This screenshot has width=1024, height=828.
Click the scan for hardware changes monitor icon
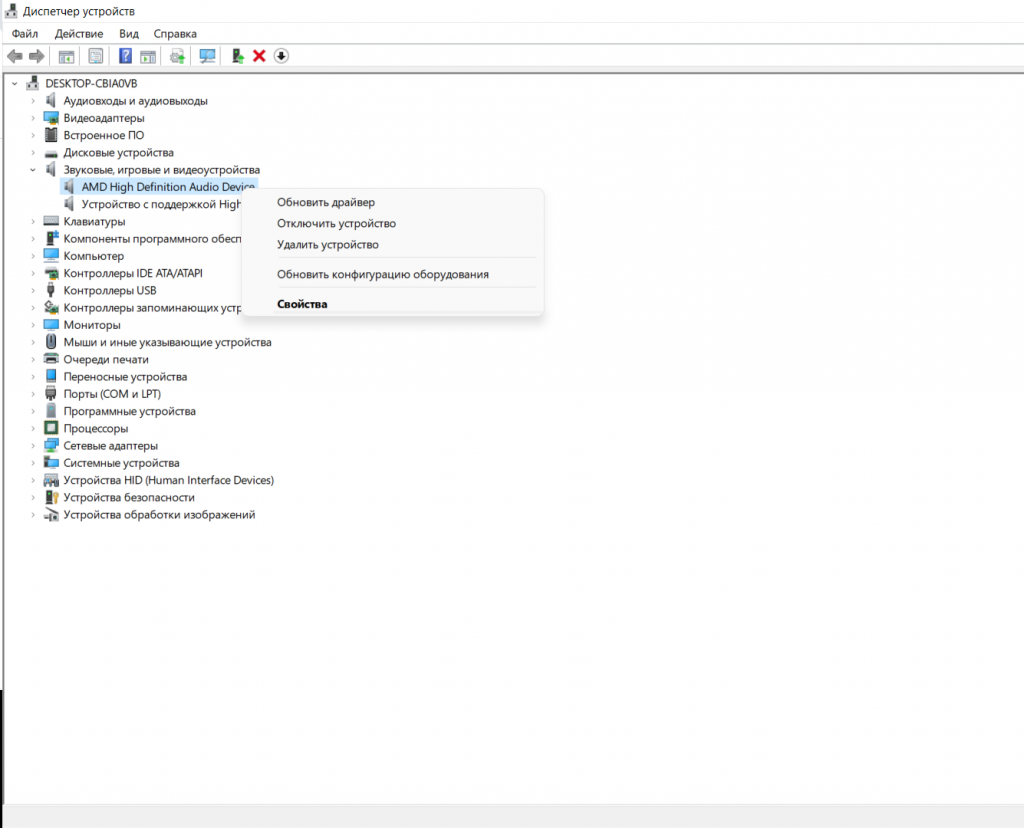[208, 56]
